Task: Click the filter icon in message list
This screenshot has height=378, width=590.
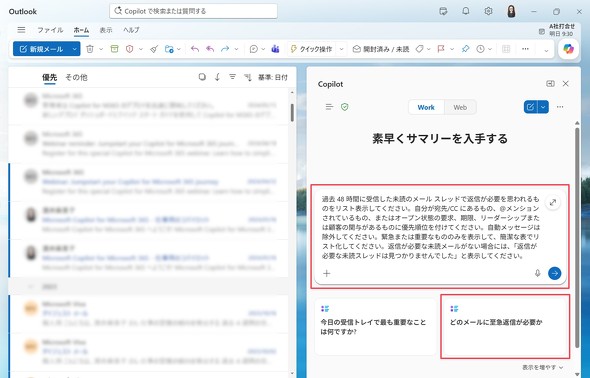Action: pos(232,77)
